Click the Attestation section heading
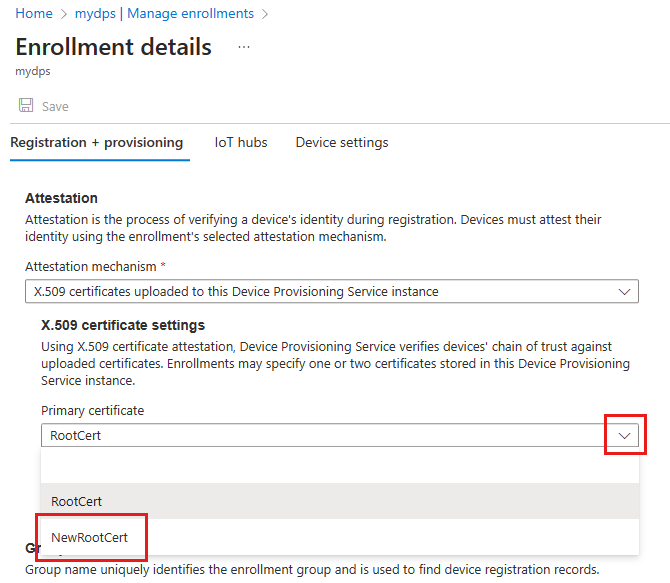Image resolution: width=670 pixels, height=583 pixels. [62, 198]
